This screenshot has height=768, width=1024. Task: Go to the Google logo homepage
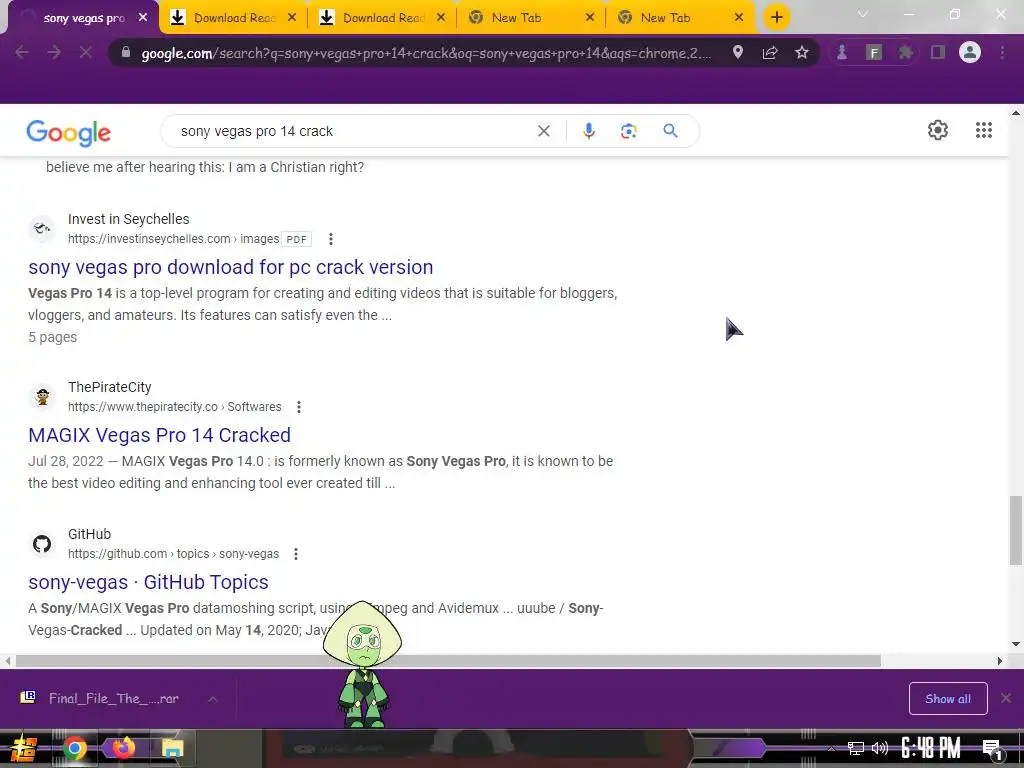click(x=69, y=133)
